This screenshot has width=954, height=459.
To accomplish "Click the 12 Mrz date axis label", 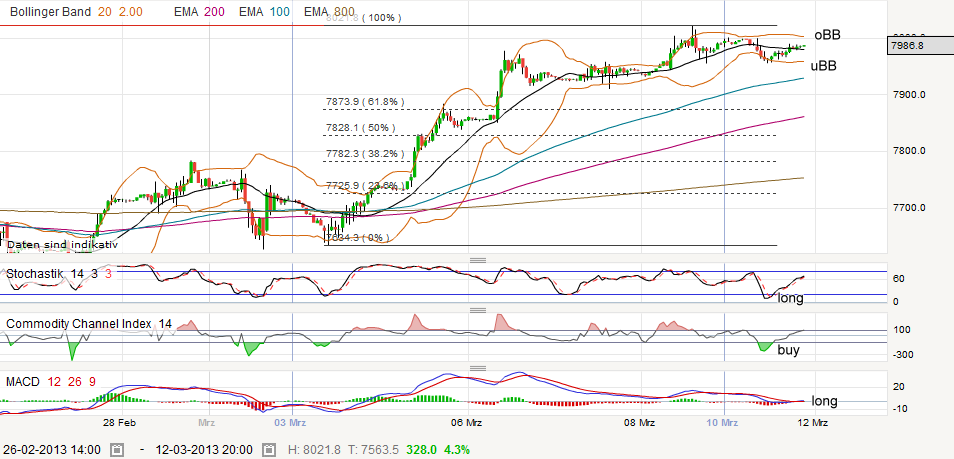I will (x=812, y=422).
